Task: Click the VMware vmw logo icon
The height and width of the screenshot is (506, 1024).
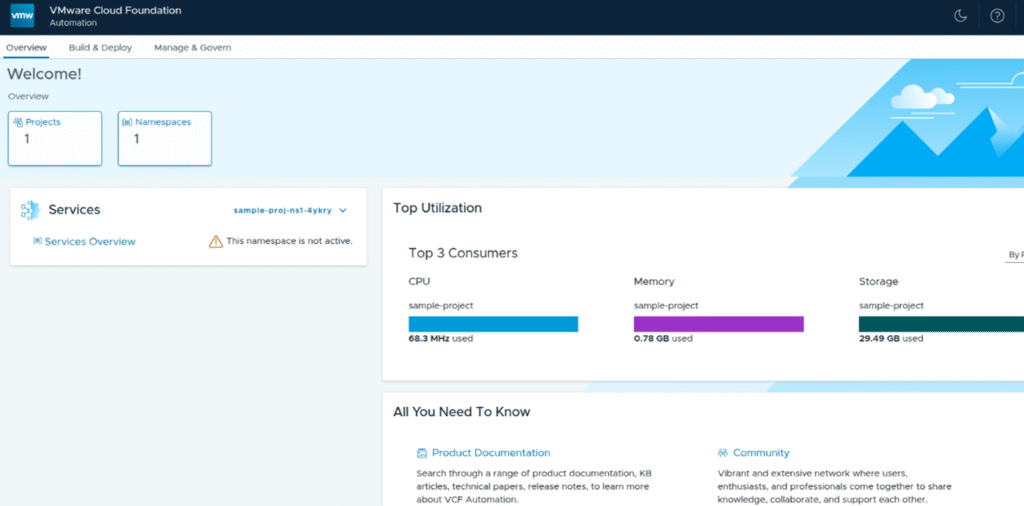Action: coord(22,15)
